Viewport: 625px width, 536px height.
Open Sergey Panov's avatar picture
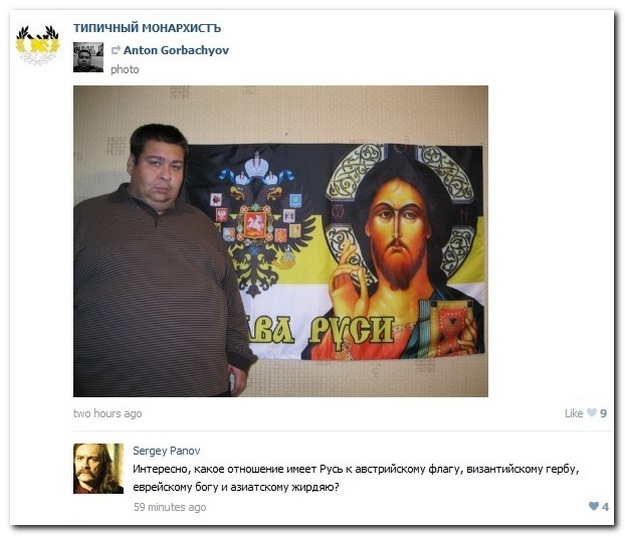coord(98,468)
